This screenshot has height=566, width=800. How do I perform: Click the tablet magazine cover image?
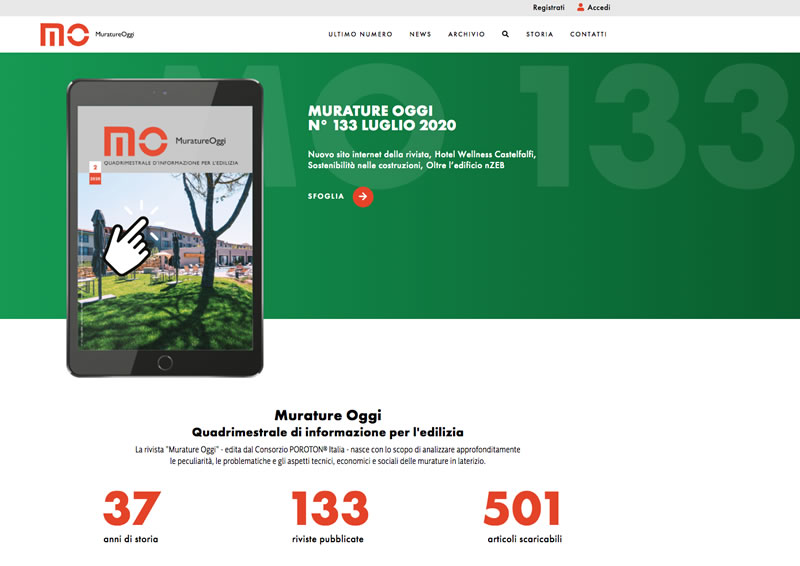165,228
